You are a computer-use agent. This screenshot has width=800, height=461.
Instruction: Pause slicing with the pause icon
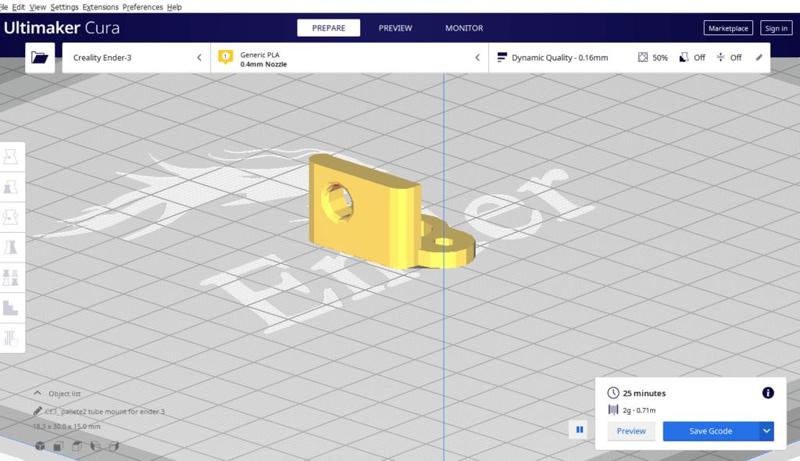(x=580, y=430)
